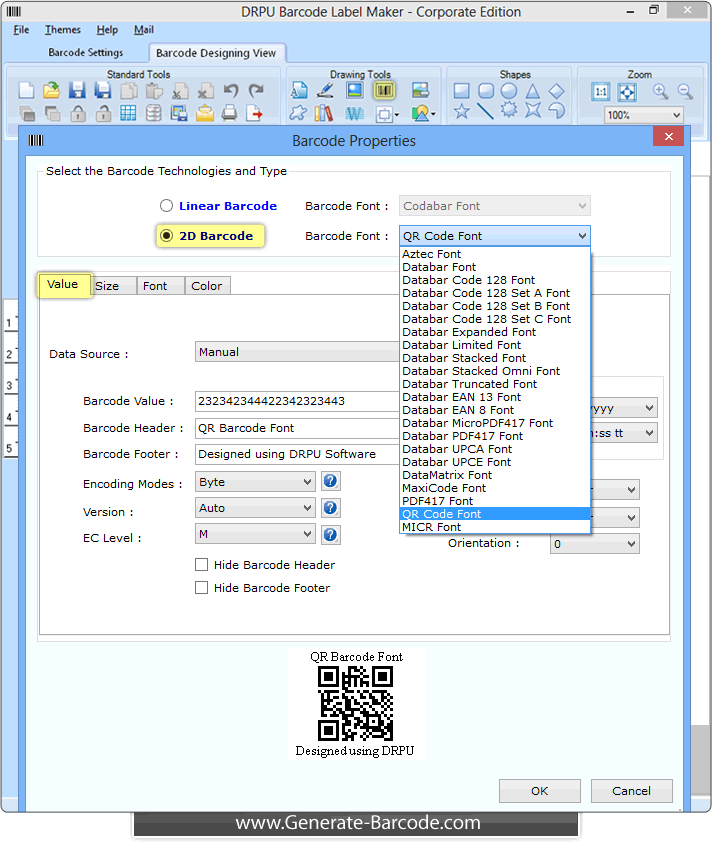
Task: Open the Encoding Modes dropdown
Action: coord(255,482)
